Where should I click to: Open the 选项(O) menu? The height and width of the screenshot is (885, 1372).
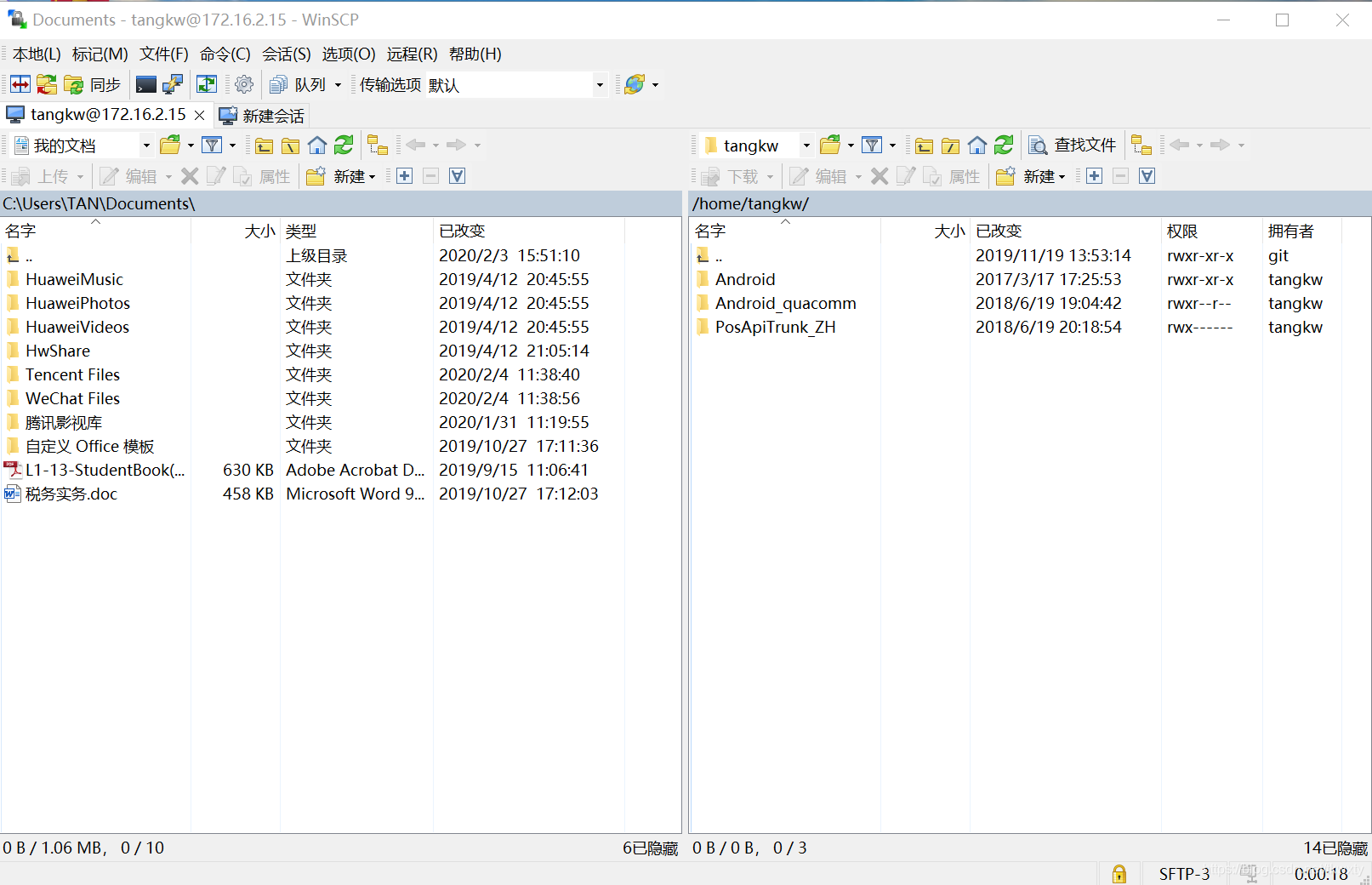point(349,54)
